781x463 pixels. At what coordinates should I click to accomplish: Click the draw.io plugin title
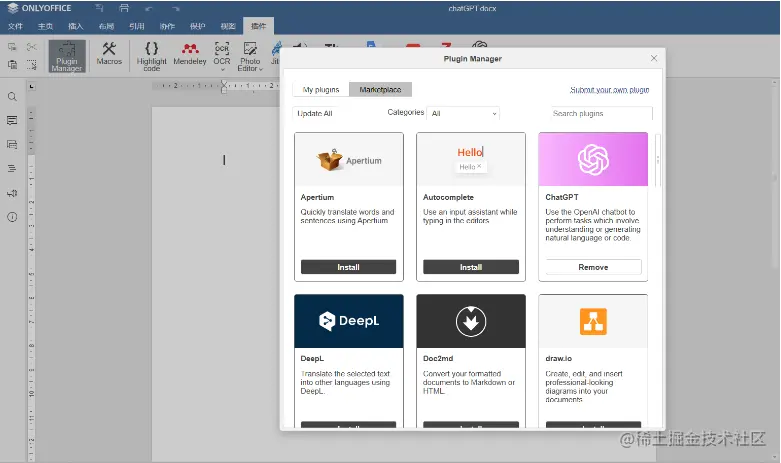(x=558, y=358)
